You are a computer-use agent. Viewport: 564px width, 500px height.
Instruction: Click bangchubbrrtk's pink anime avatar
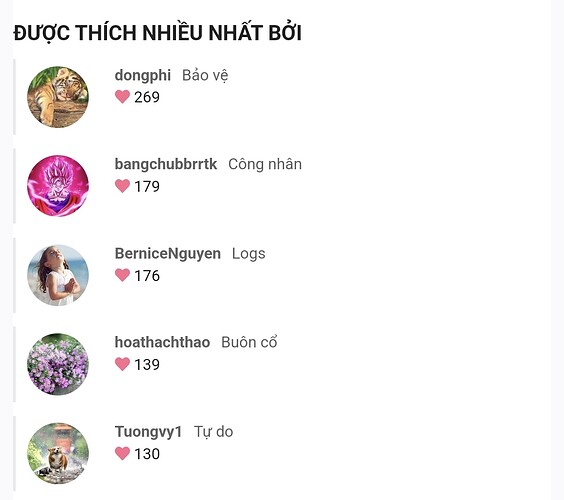pyautogui.click(x=58, y=186)
